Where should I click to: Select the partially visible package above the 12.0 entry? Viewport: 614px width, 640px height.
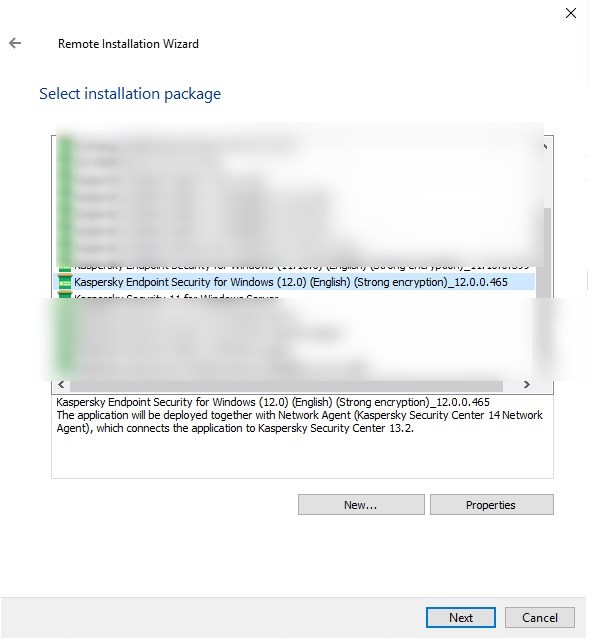(x=290, y=269)
